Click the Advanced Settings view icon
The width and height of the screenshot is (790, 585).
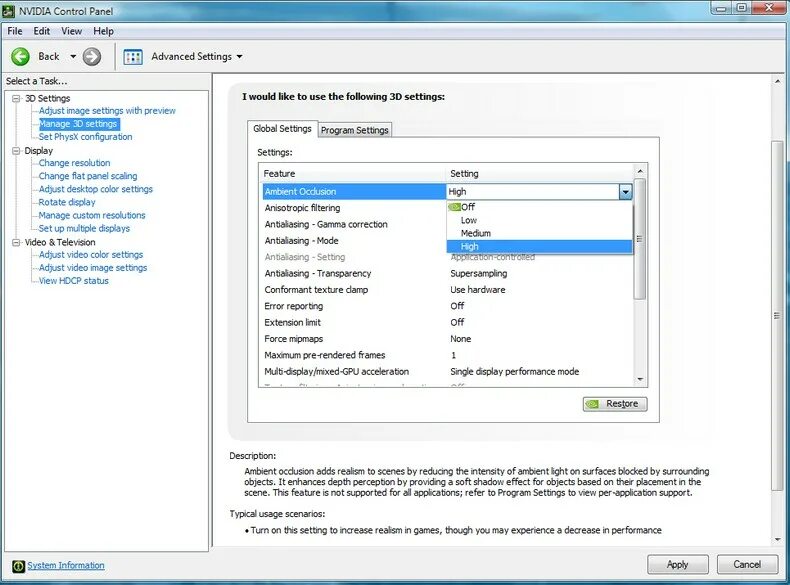(x=133, y=56)
